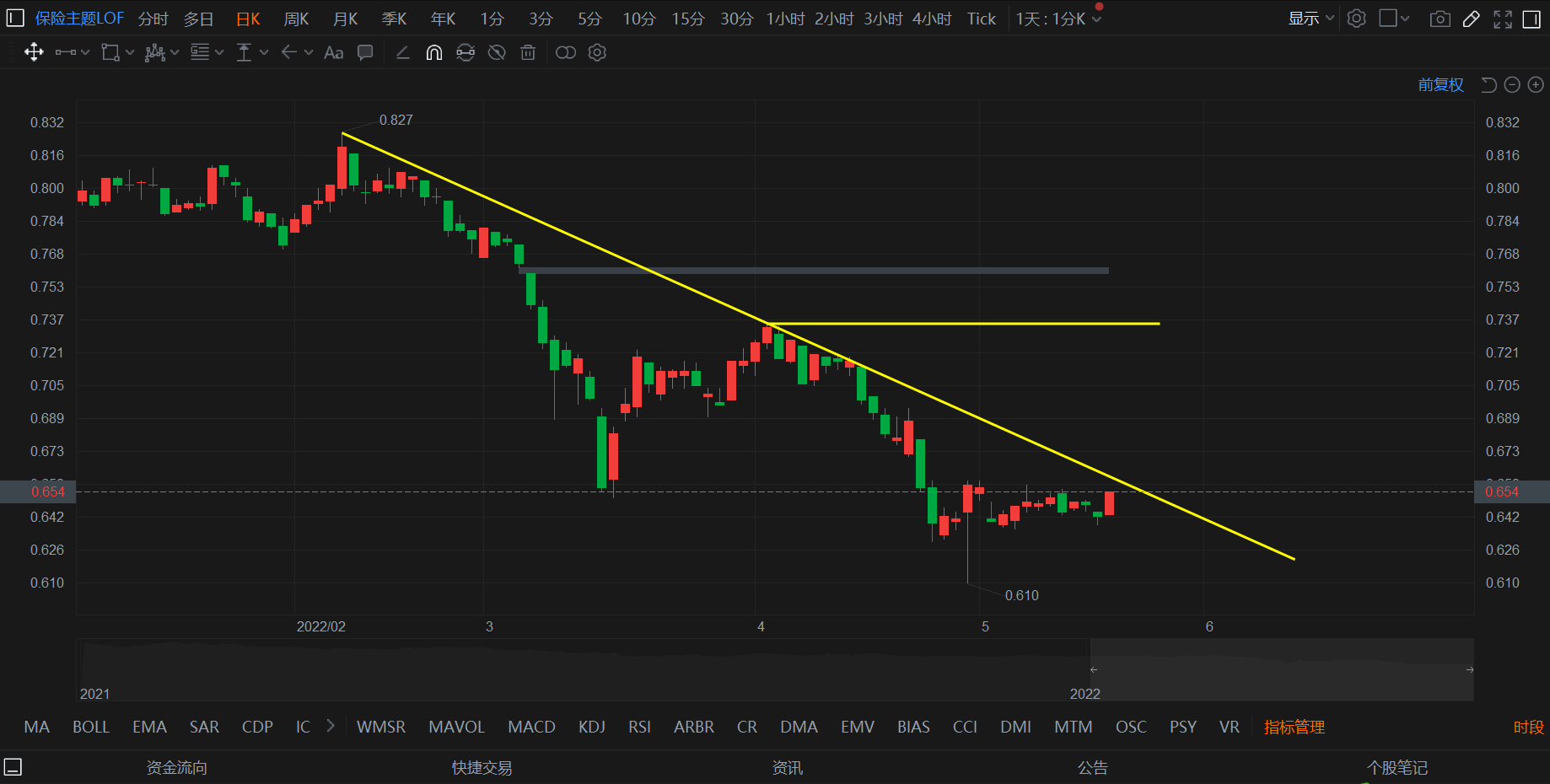1550x784 pixels.
Task: Click the overlapping circles overlay icon
Action: [x=566, y=52]
